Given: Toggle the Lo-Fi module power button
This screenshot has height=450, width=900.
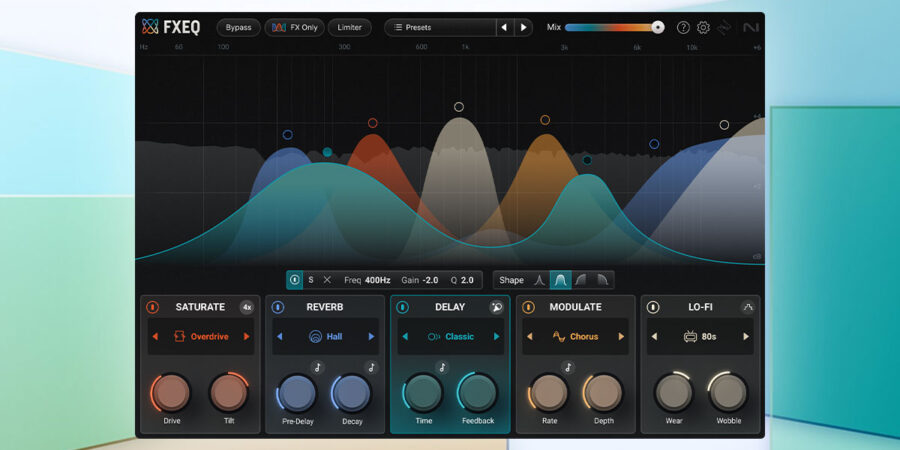Looking at the screenshot, I should (x=653, y=307).
